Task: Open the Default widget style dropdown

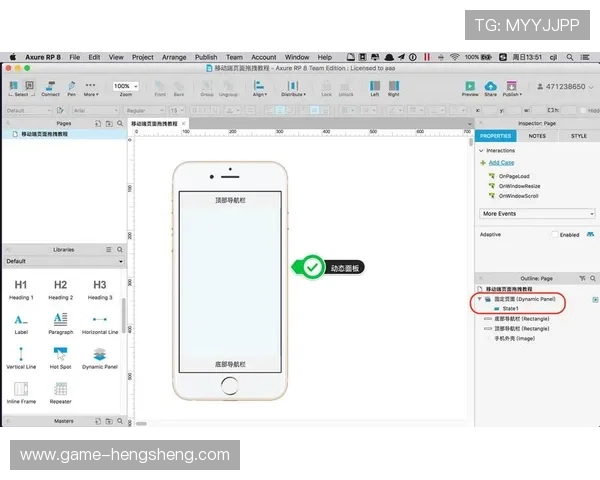Action: [28, 110]
